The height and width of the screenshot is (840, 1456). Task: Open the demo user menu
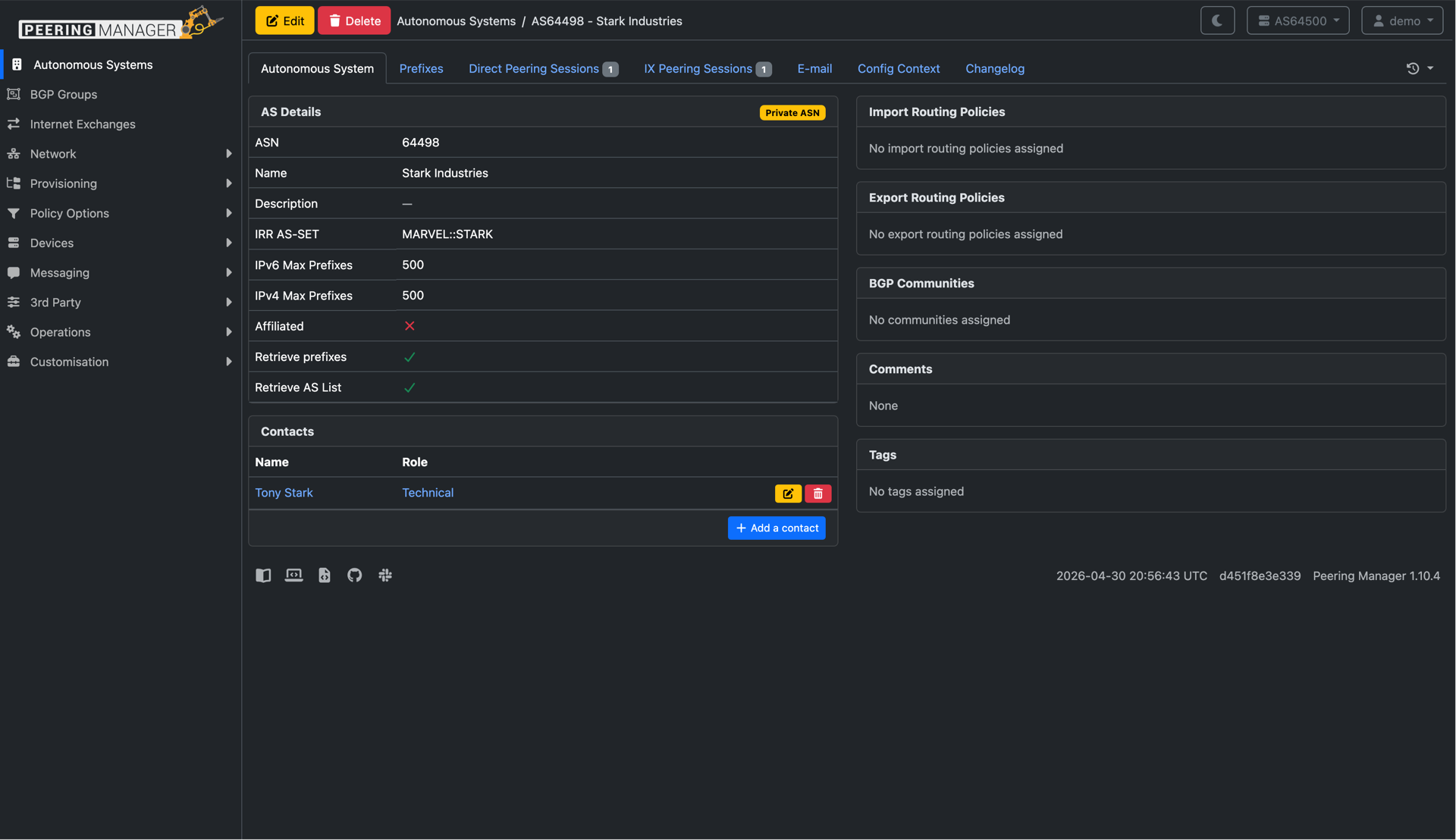tap(1401, 20)
